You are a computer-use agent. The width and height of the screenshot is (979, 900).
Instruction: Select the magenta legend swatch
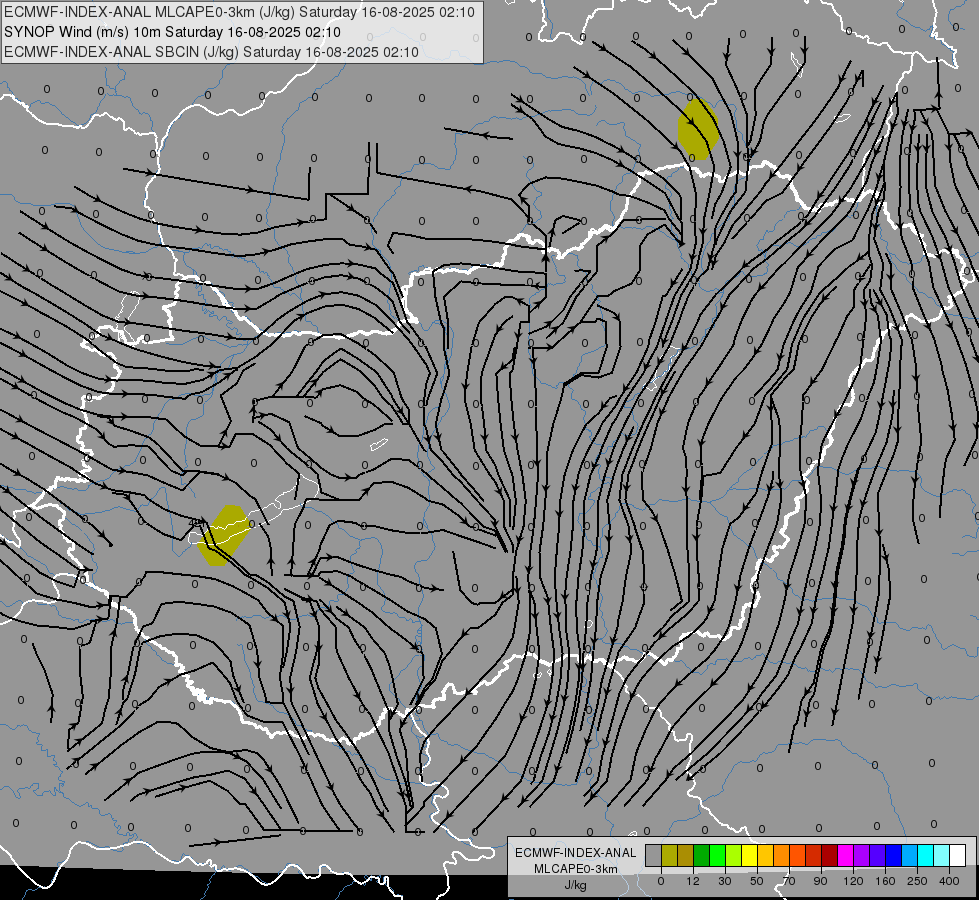point(846,855)
